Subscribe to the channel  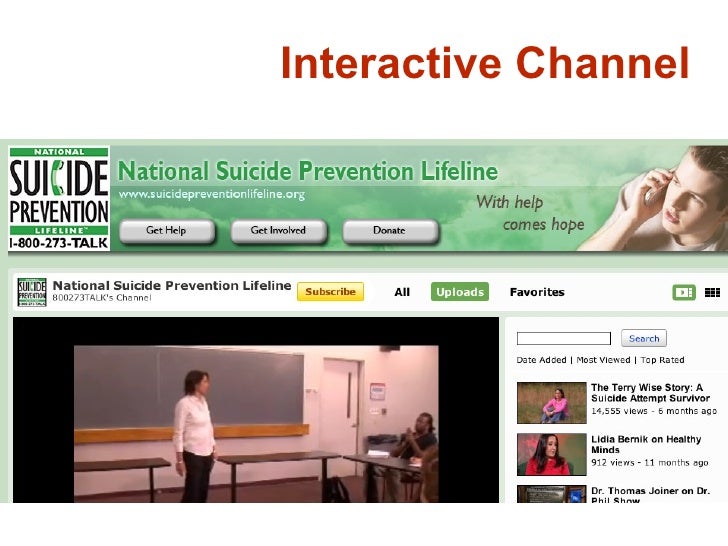click(x=330, y=292)
